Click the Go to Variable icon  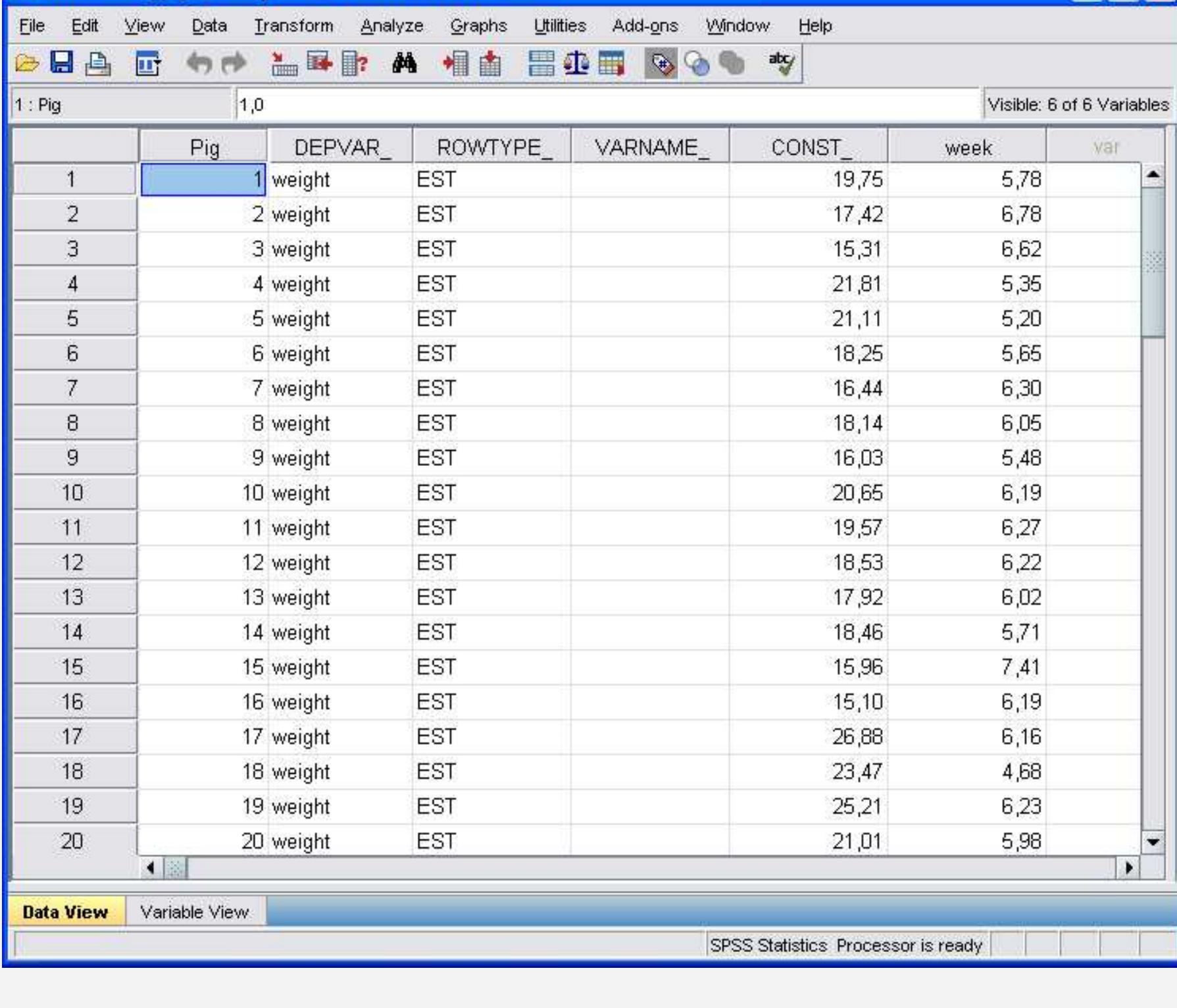pyautogui.click(x=320, y=64)
